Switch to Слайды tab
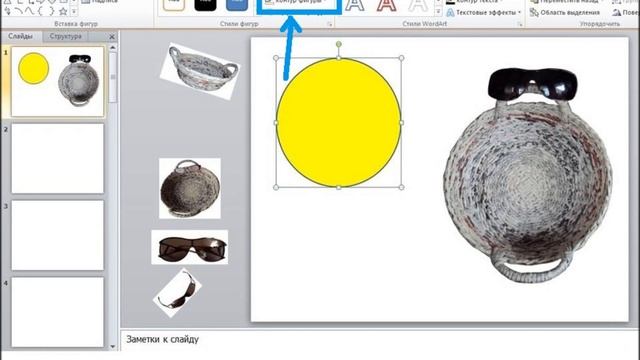 tap(20, 36)
